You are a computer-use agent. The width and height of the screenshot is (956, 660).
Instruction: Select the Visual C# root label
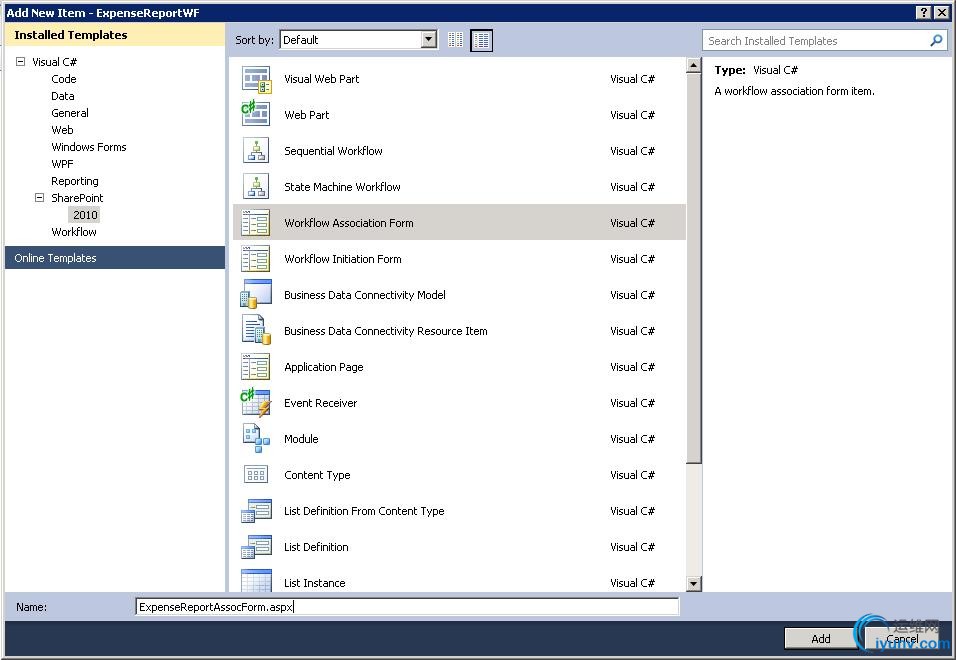(x=54, y=62)
